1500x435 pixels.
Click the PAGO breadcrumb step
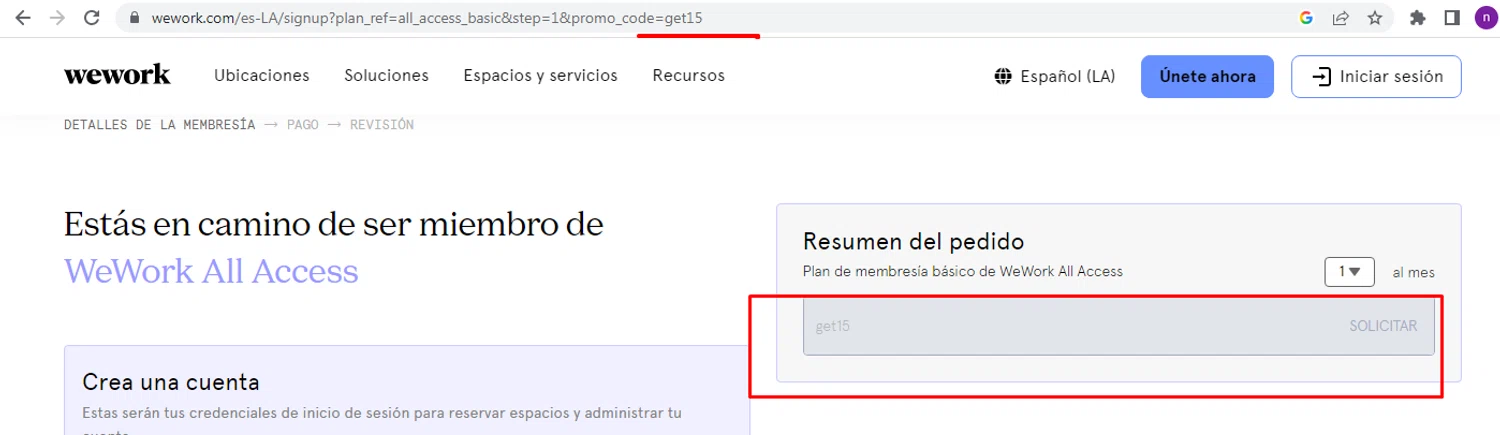[x=304, y=125]
